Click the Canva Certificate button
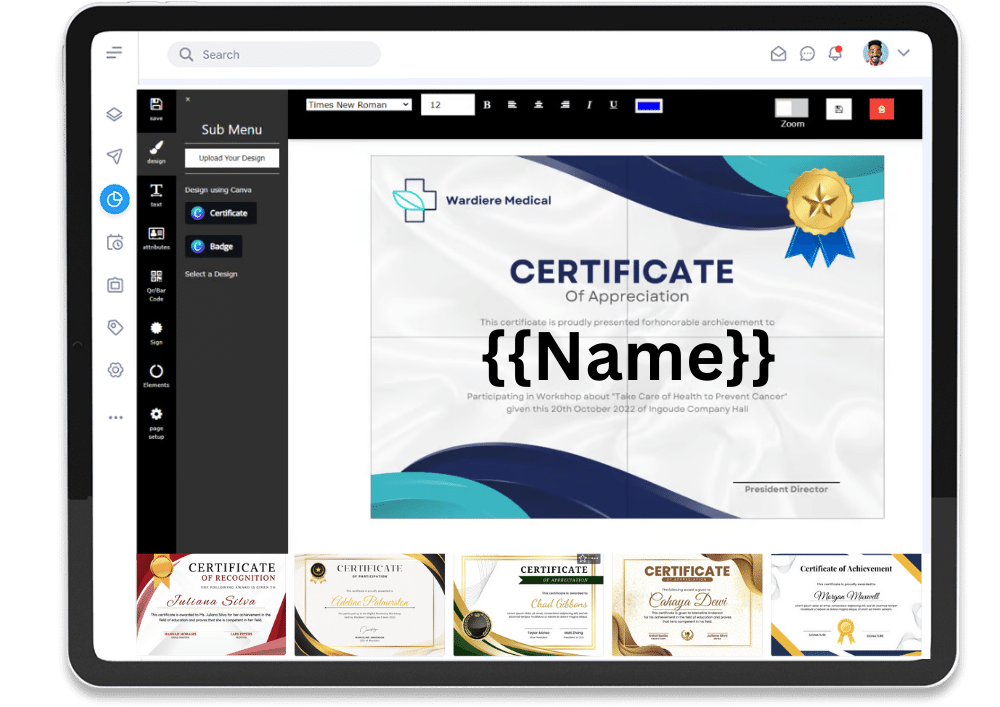 221,213
